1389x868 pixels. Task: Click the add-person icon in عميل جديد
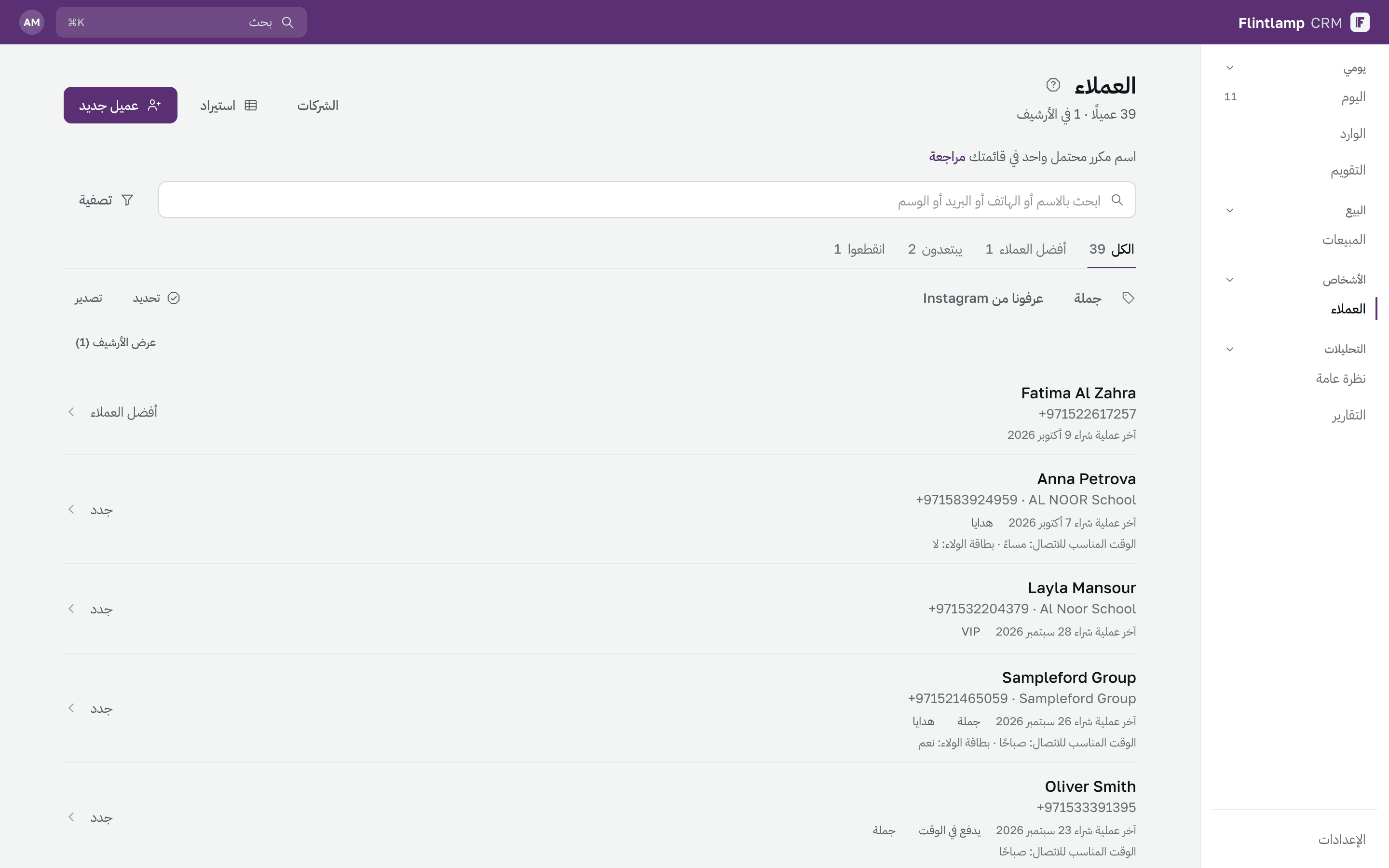coord(154,105)
